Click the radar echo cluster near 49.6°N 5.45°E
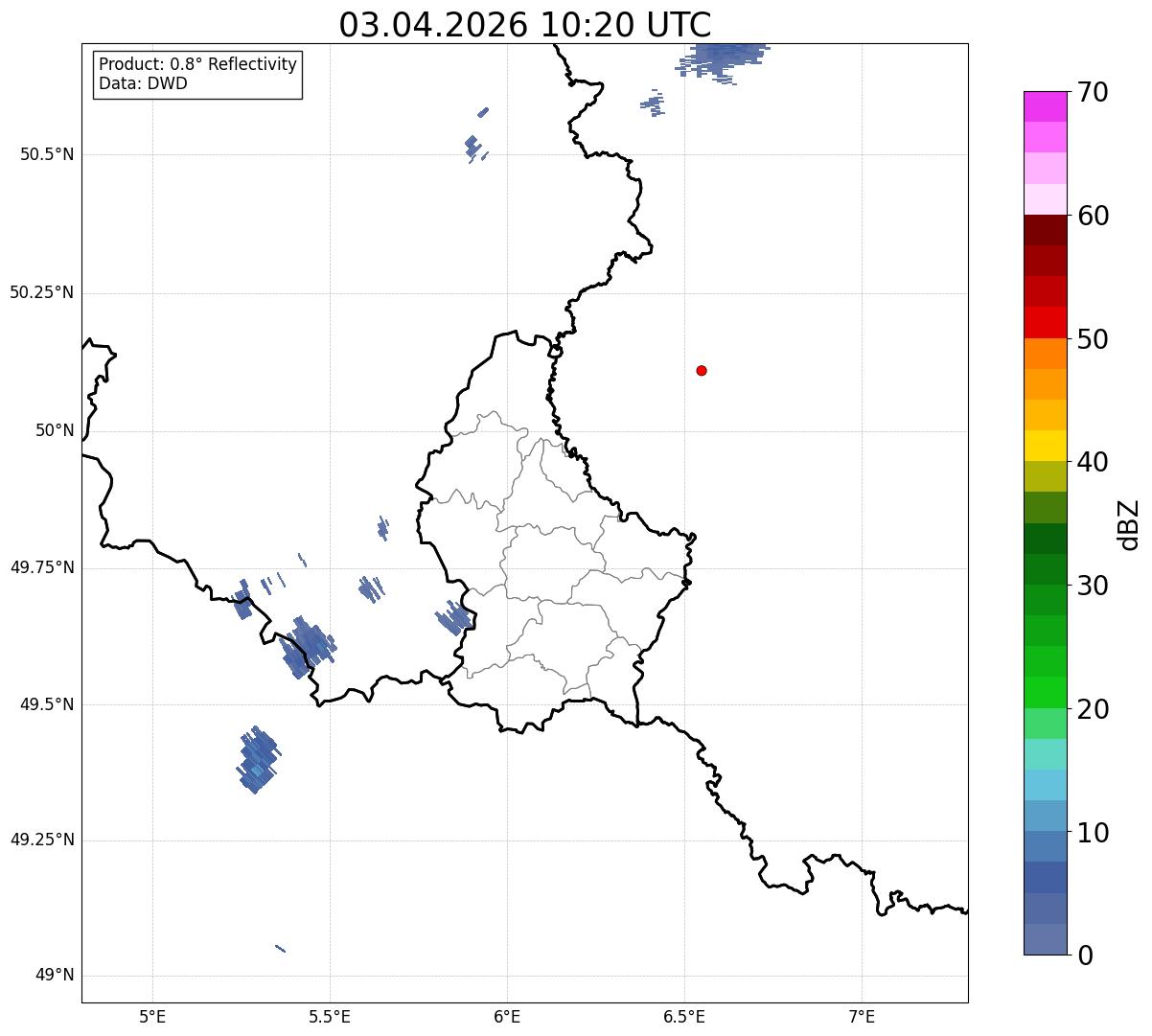This screenshot has width=1152, height=1036. click(309, 647)
